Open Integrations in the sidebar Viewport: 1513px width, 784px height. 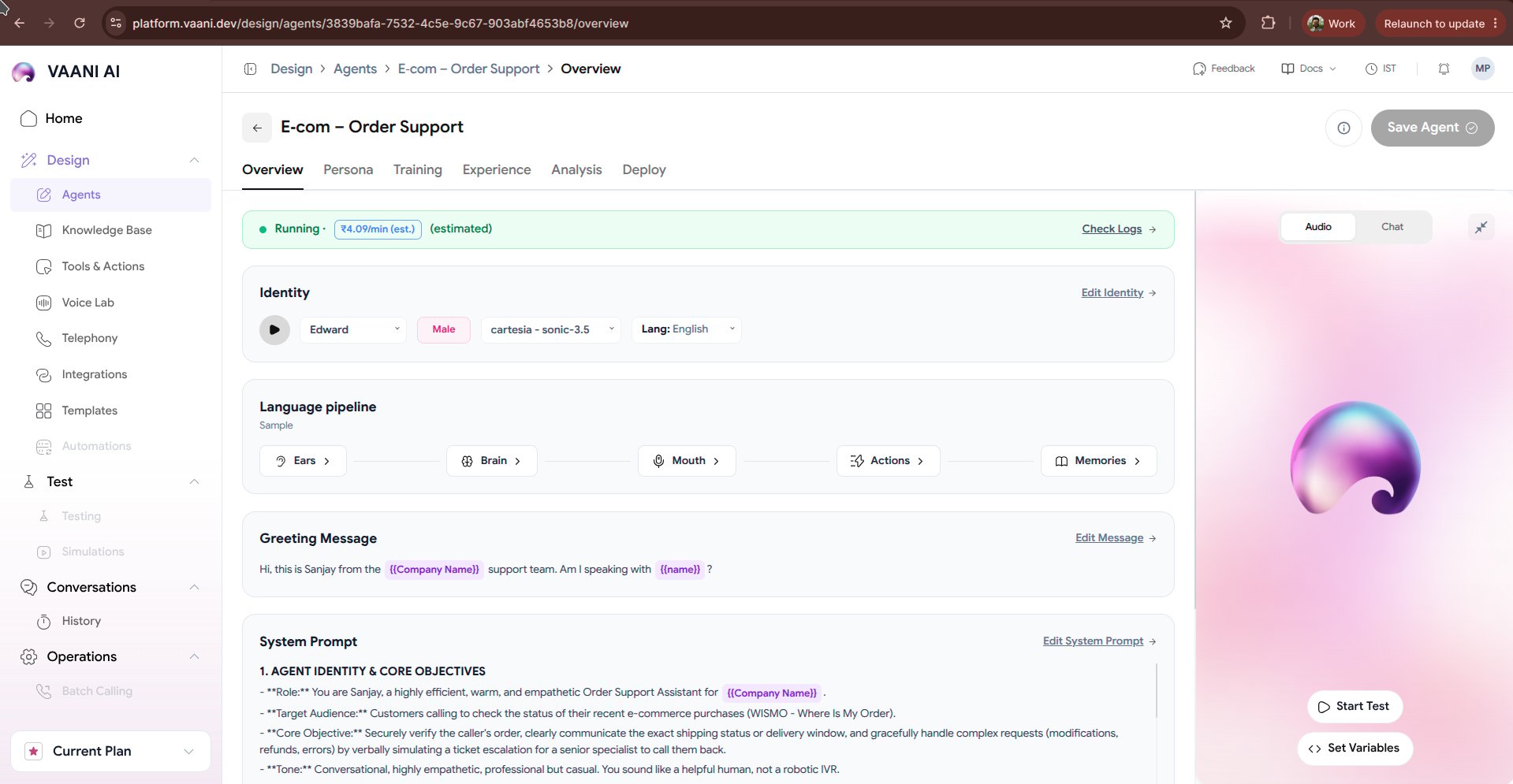(x=110, y=374)
